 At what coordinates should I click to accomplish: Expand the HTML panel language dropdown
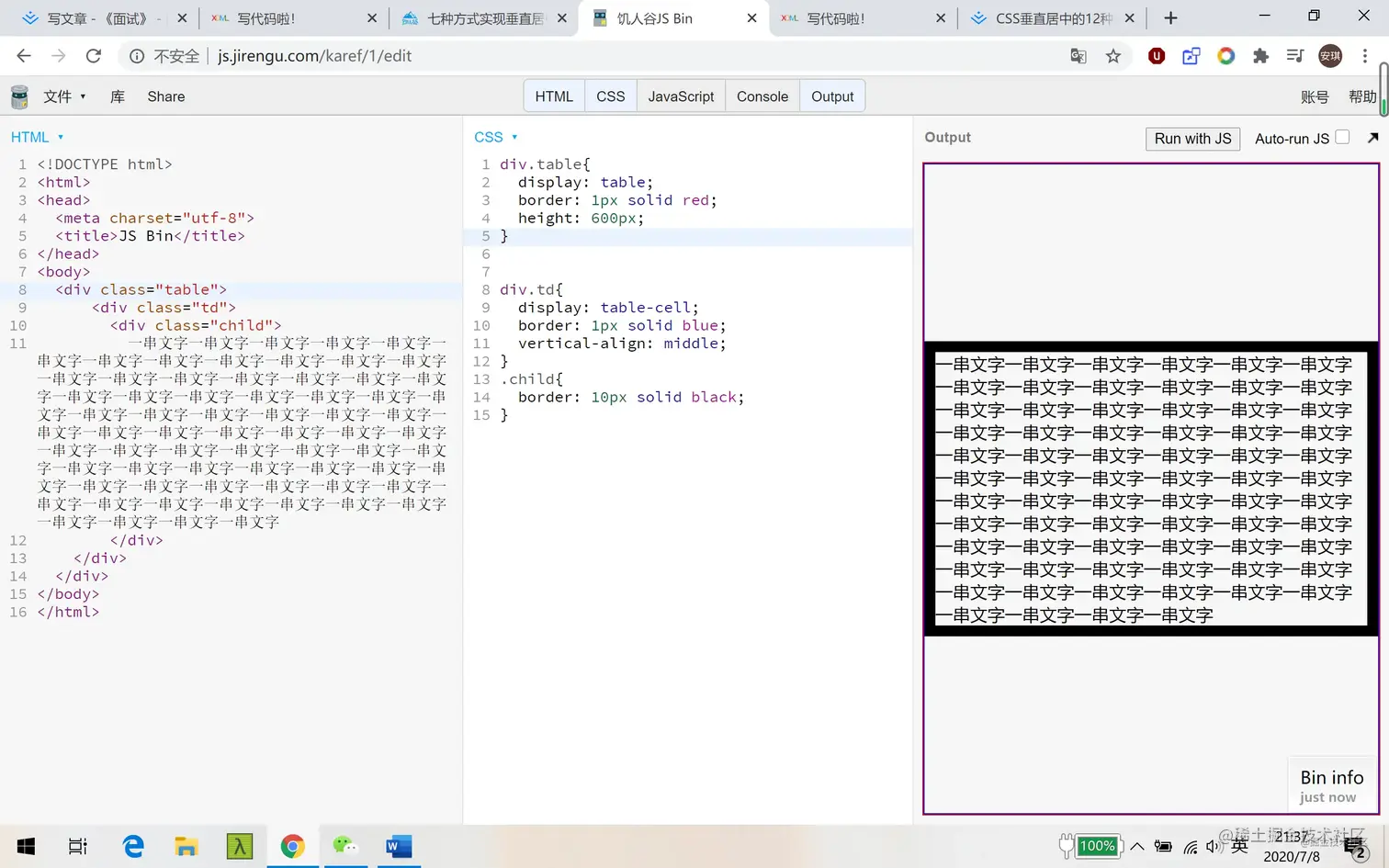tap(38, 137)
